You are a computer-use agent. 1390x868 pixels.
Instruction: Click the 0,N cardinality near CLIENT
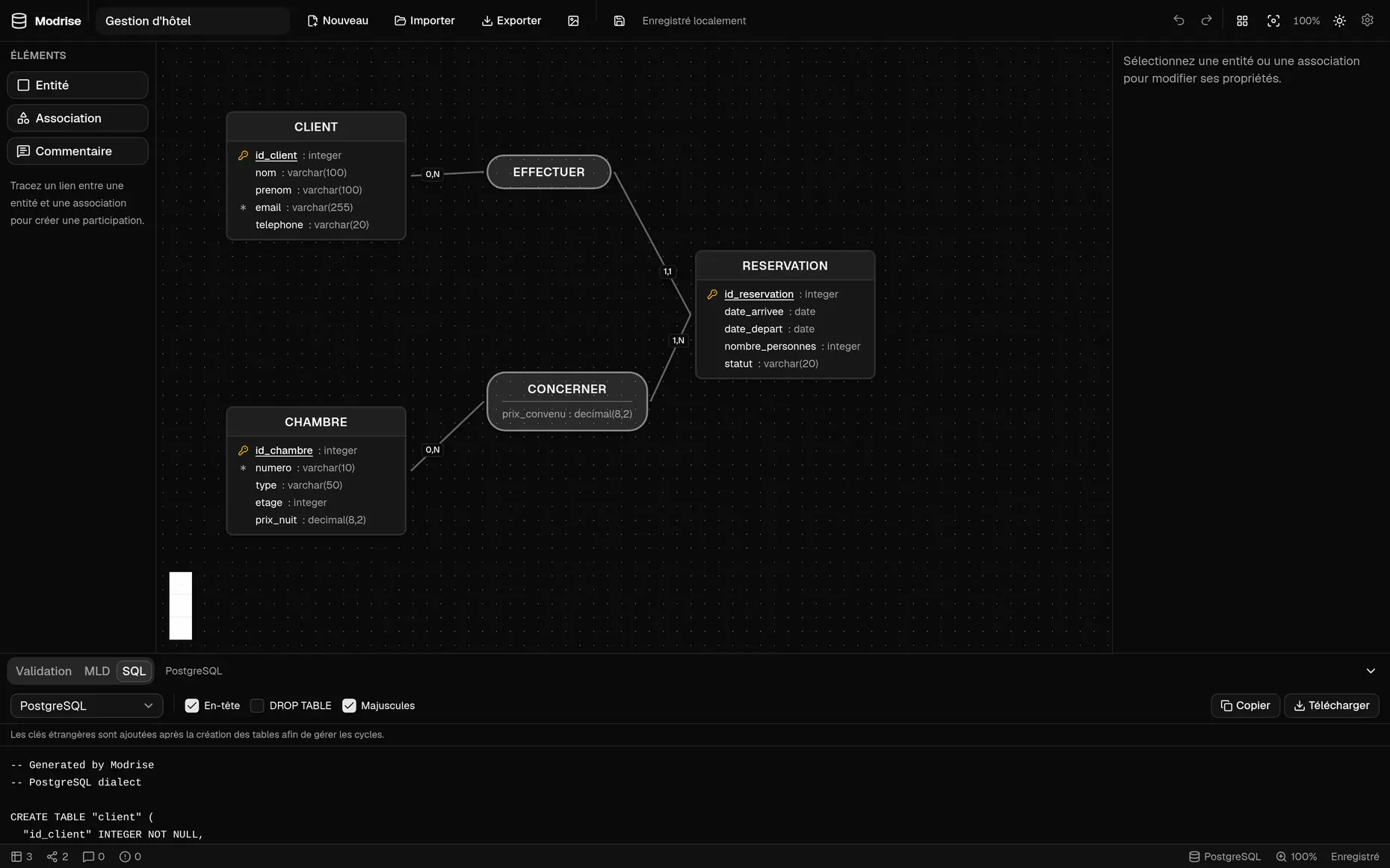[433, 174]
